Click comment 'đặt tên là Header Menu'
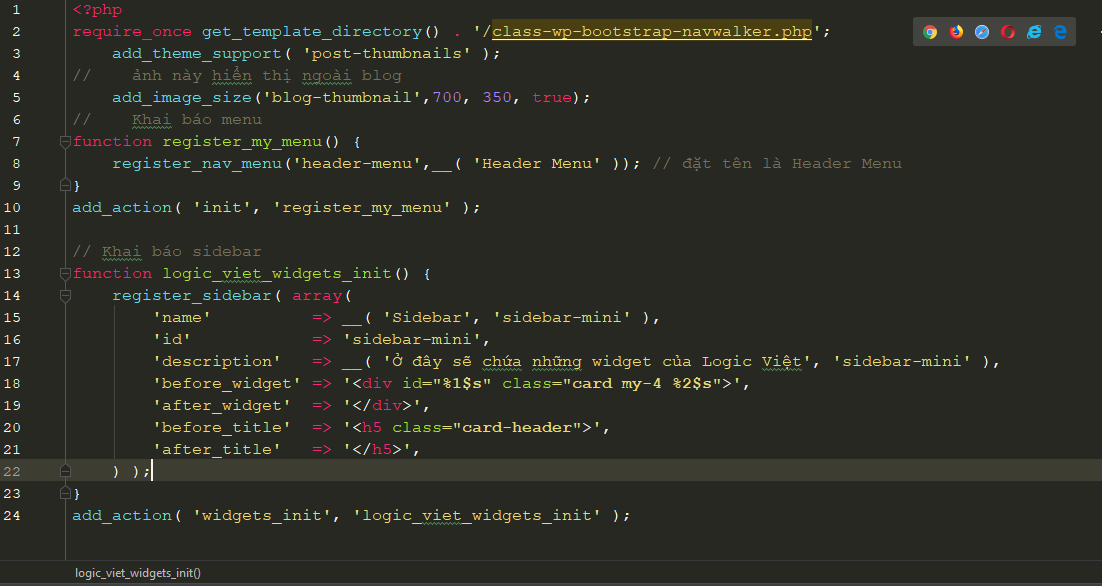This screenshot has height=586, width=1102. tap(792, 164)
